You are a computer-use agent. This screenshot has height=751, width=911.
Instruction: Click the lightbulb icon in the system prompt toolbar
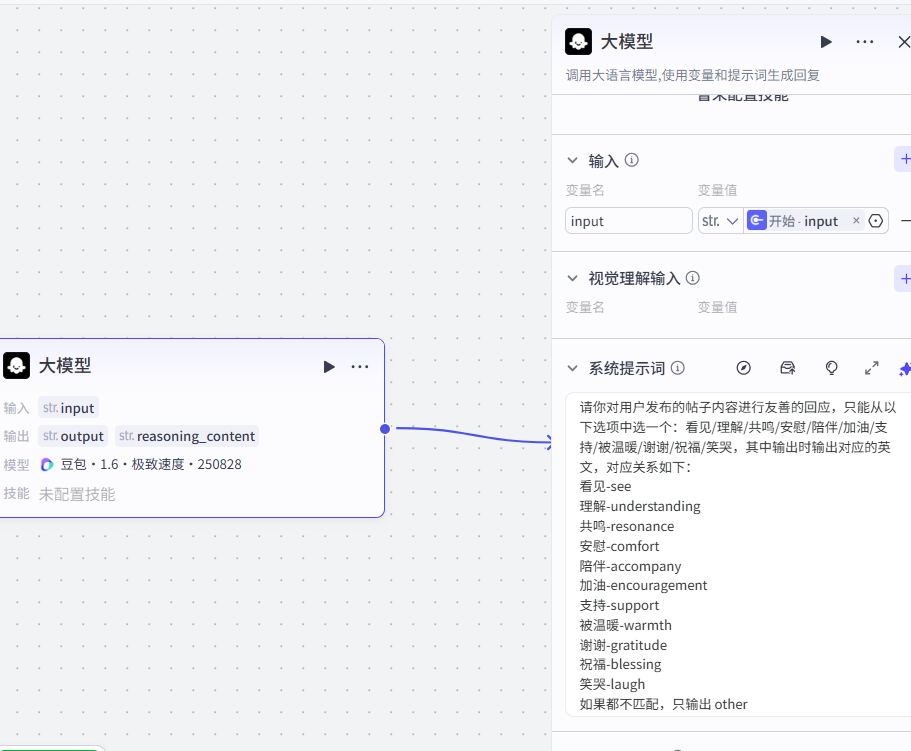[831, 368]
